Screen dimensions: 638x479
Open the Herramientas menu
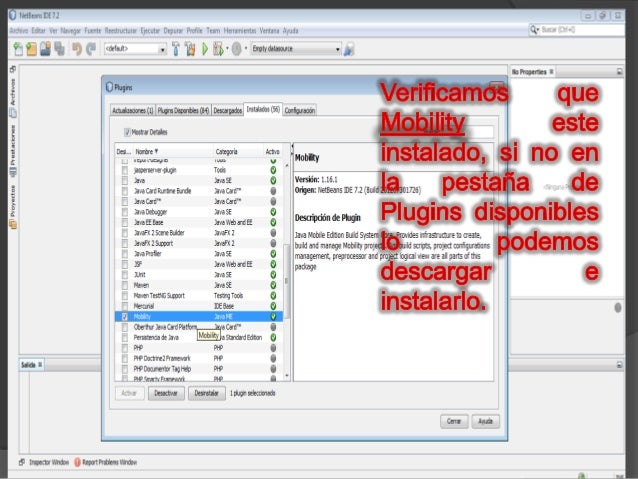click(x=240, y=31)
